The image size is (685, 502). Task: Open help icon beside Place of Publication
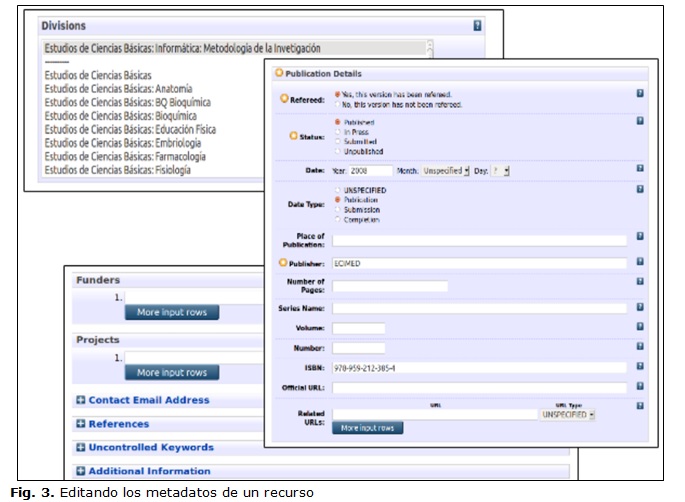[640, 237]
